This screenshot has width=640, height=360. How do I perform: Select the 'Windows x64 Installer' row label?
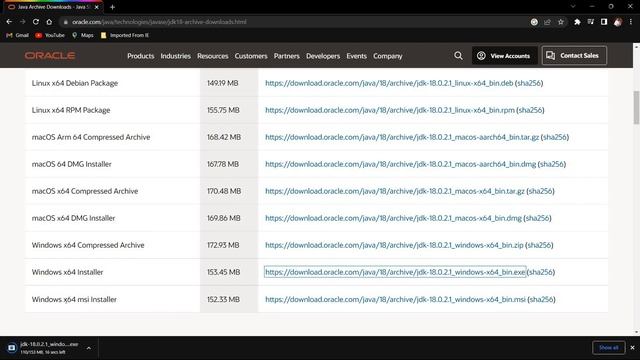point(67,272)
